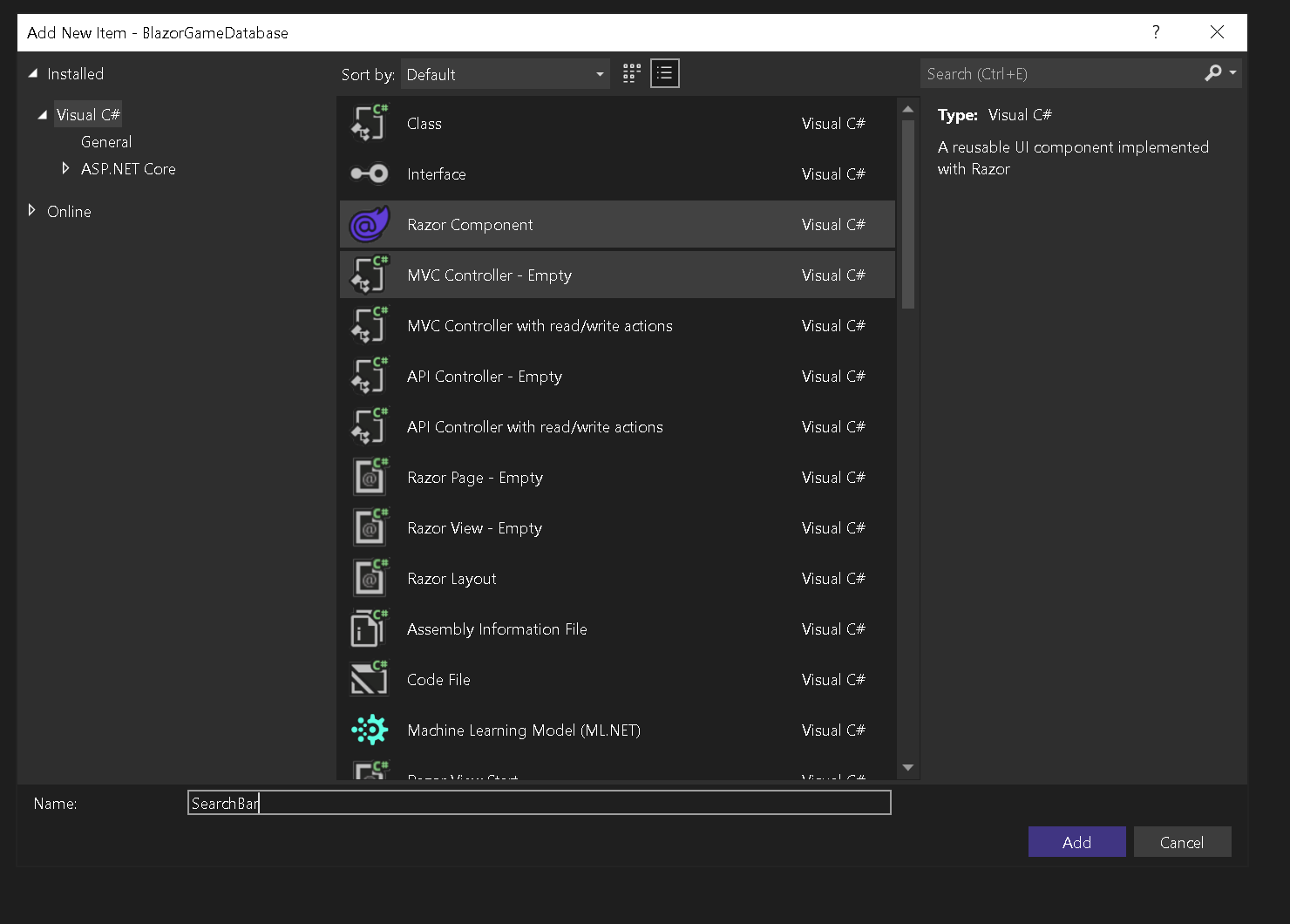
Task: Click the MVC Controller - Empty icon
Action: click(x=369, y=275)
